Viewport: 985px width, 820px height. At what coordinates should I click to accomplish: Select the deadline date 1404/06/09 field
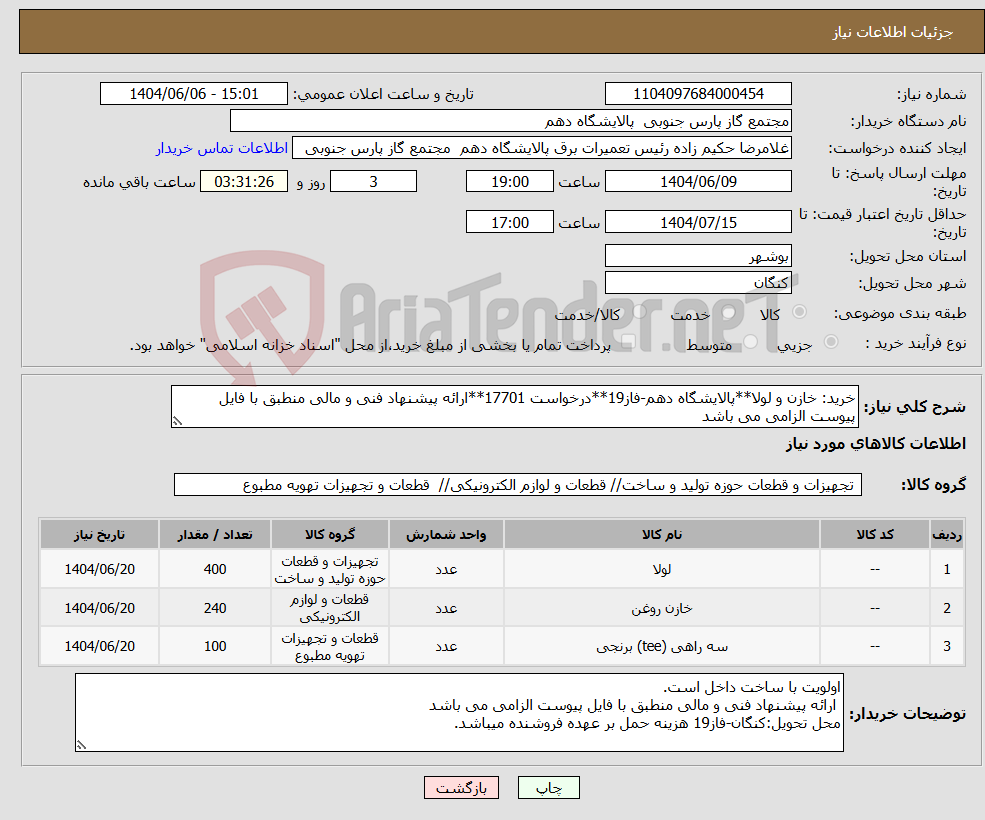[x=697, y=181]
